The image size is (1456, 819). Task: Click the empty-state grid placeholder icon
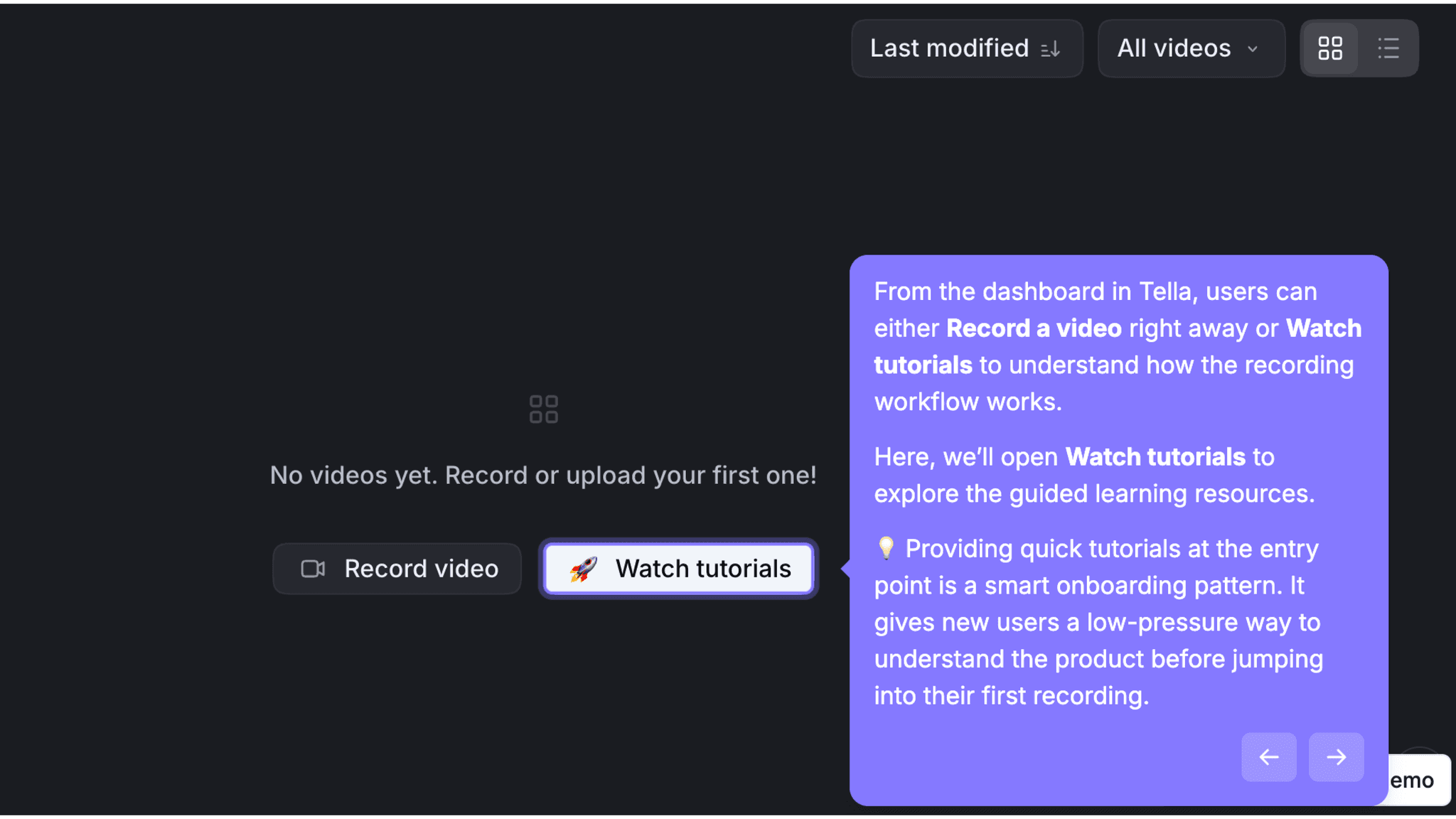[x=542, y=409]
